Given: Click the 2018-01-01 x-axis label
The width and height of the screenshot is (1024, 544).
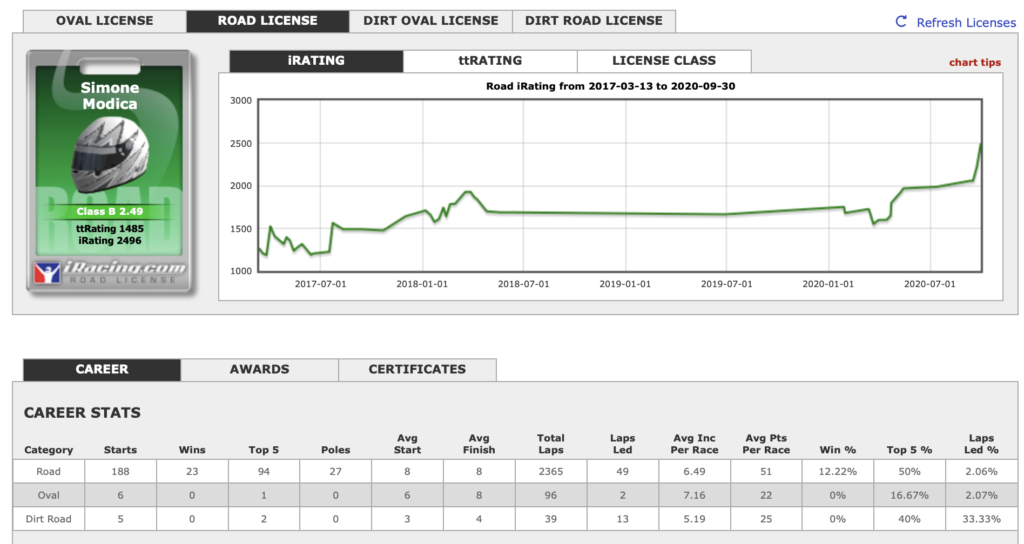Looking at the screenshot, I should [x=422, y=284].
